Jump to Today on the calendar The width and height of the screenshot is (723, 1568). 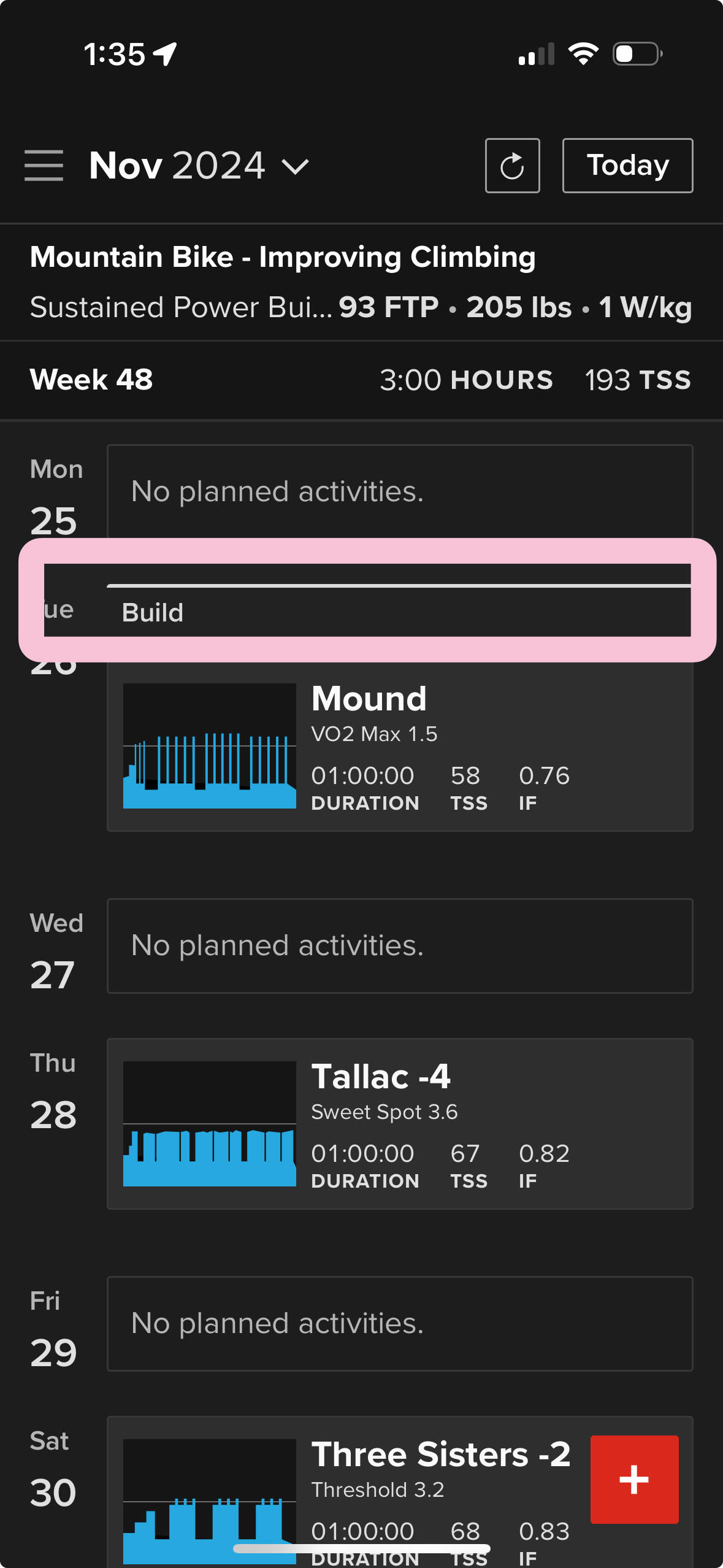coord(628,166)
